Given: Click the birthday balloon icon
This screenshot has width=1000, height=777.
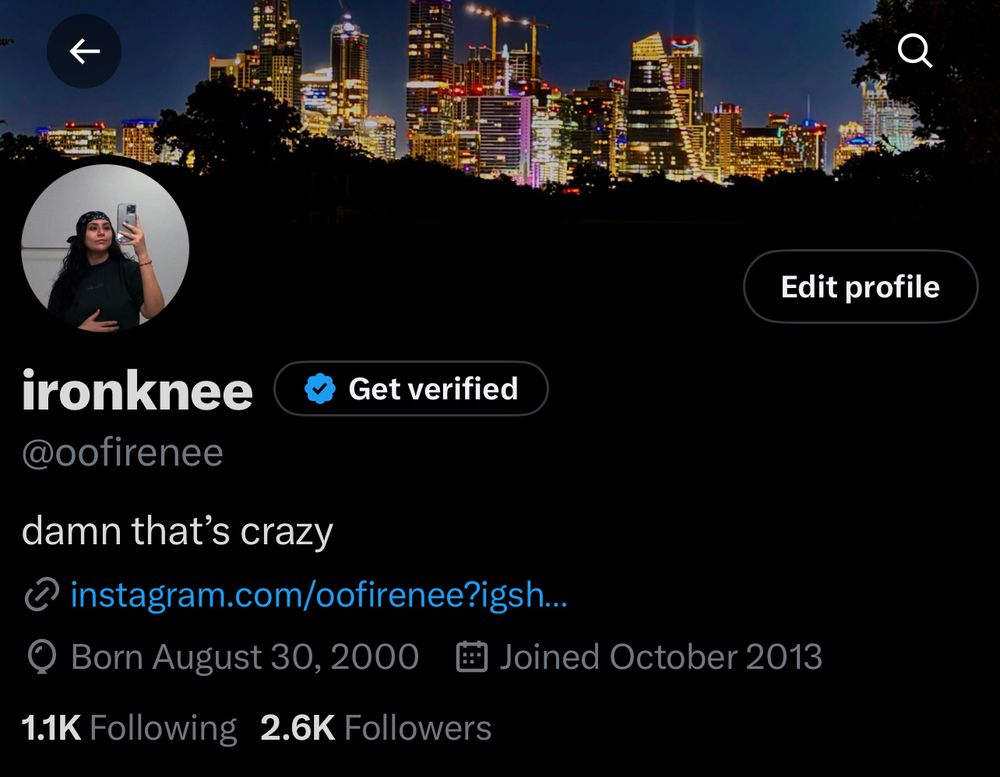Looking at the screenshot, I should pos(42,657).
